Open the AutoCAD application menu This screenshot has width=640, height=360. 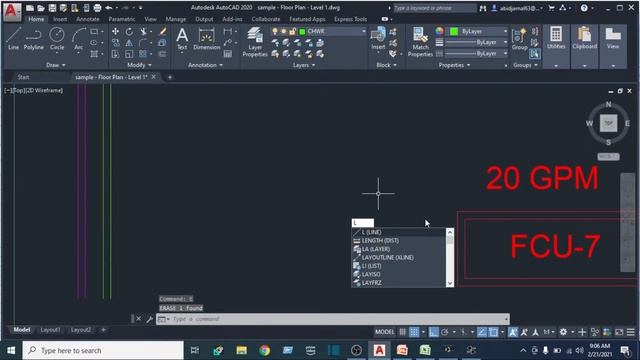pyautogui.click(x=11, y=11)
